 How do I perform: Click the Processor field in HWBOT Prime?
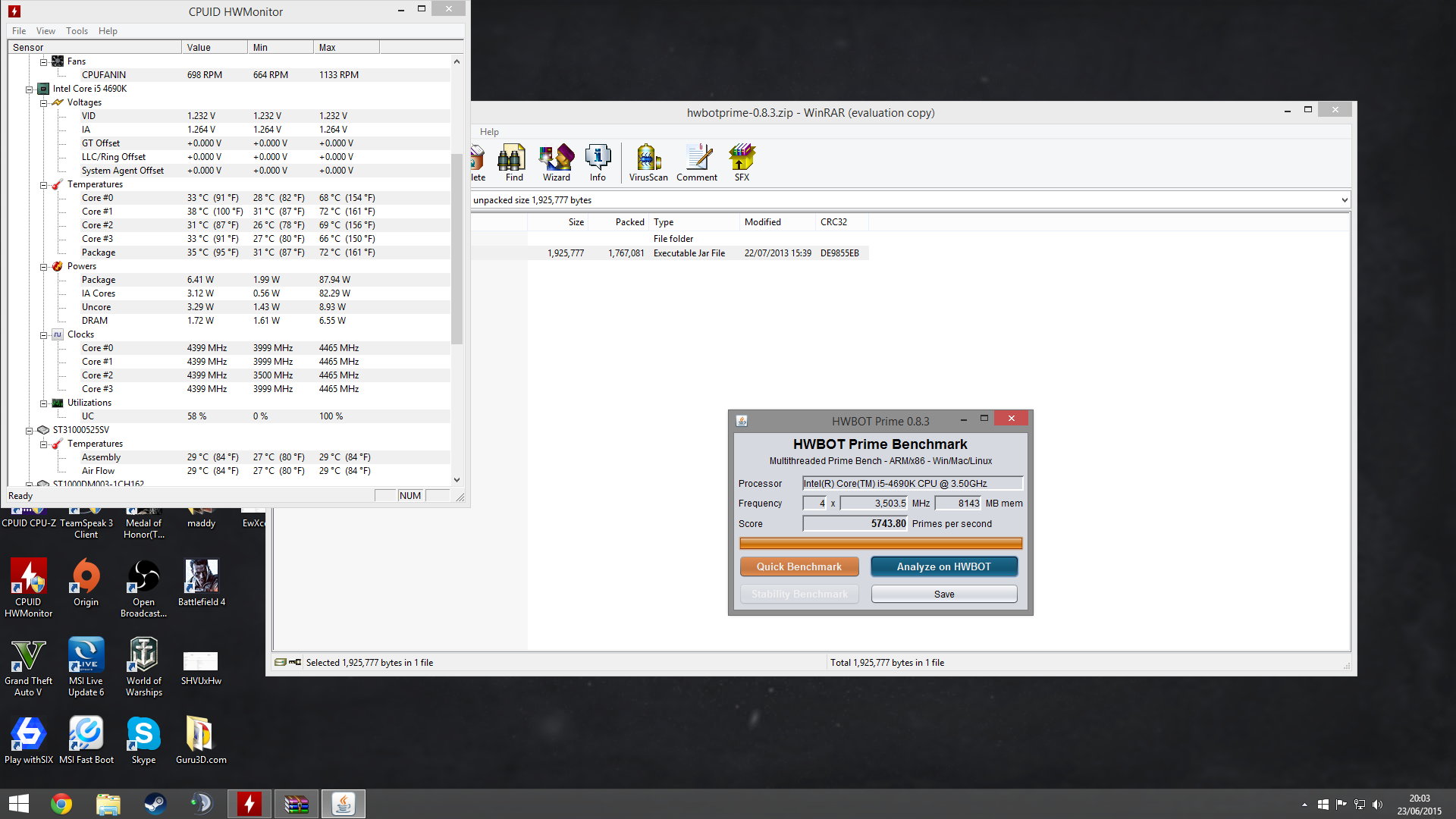(912, 483)
